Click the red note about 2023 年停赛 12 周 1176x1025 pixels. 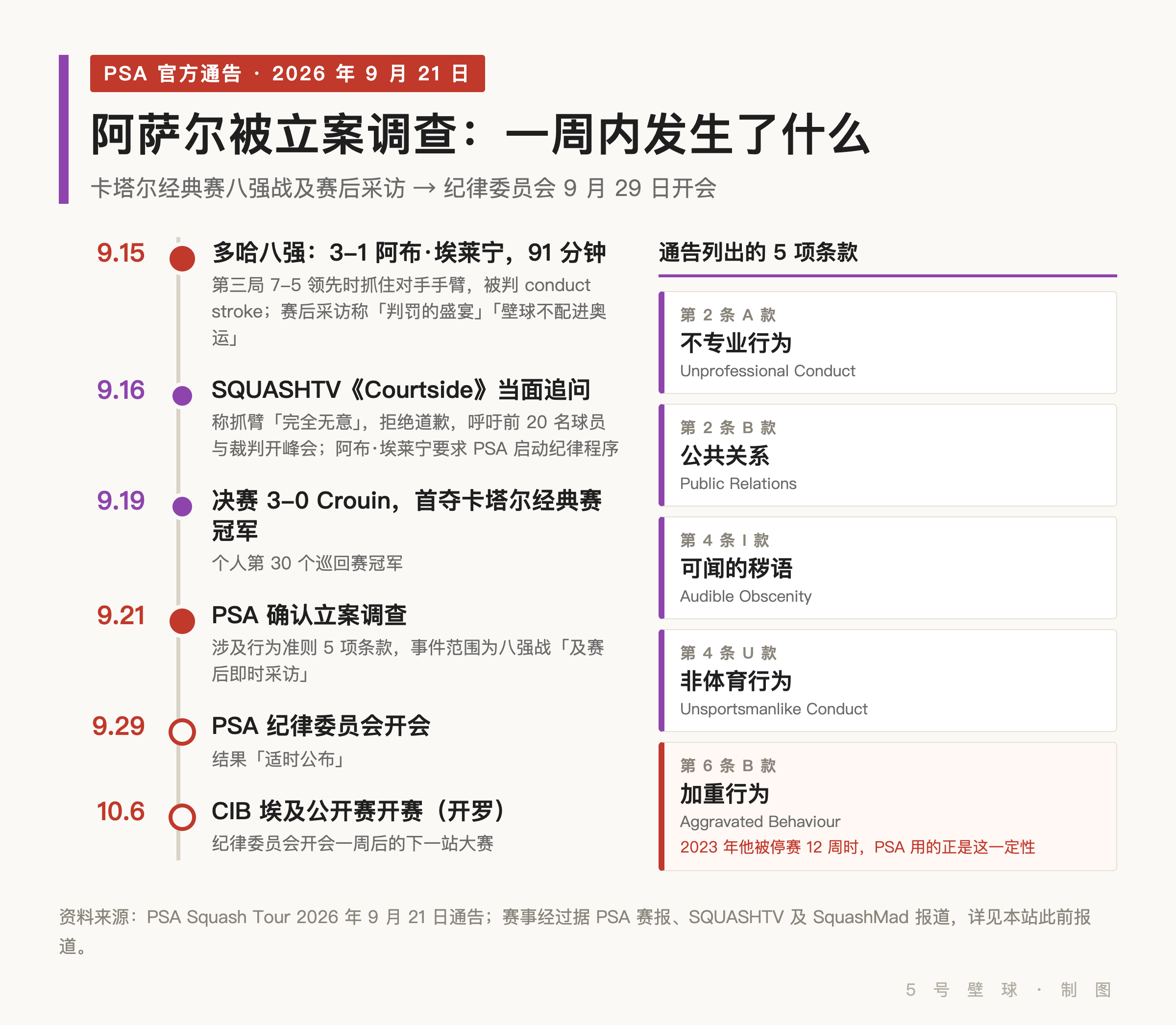[x=857, y=847]
